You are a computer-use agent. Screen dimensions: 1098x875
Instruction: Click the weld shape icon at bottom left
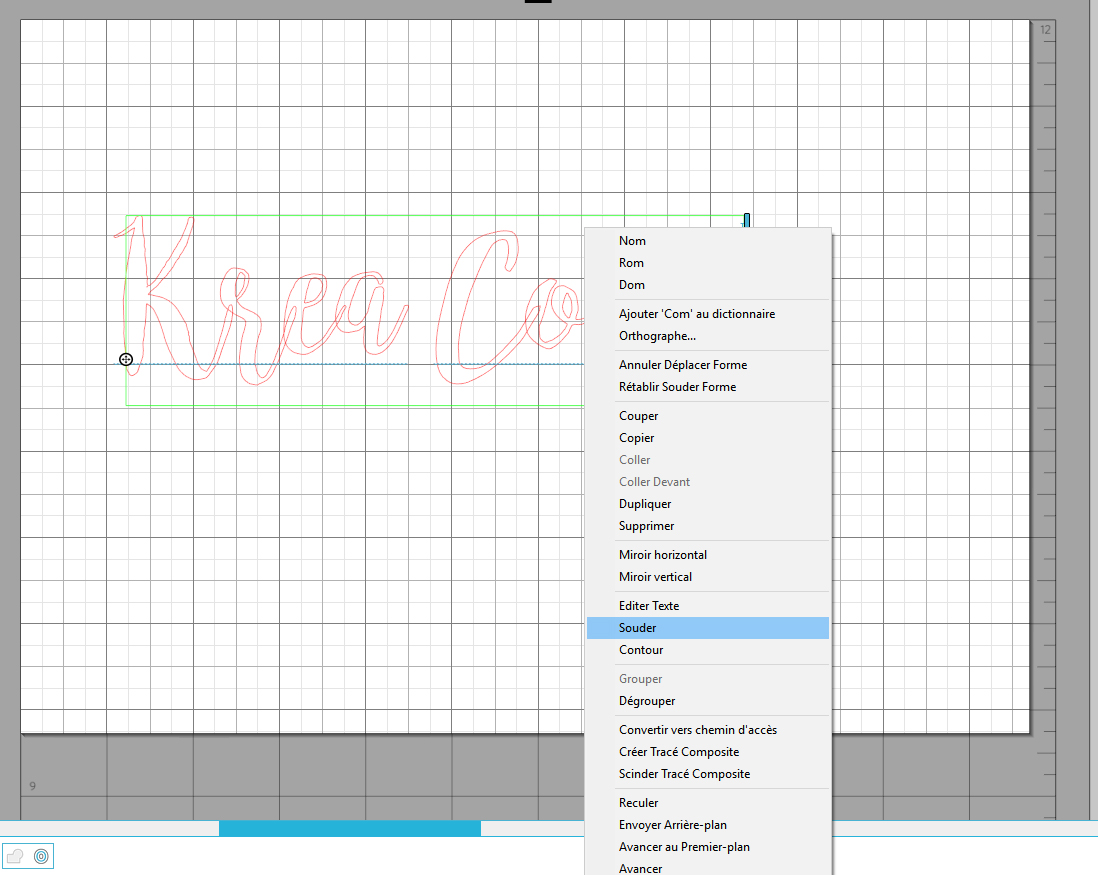point(15,856)
